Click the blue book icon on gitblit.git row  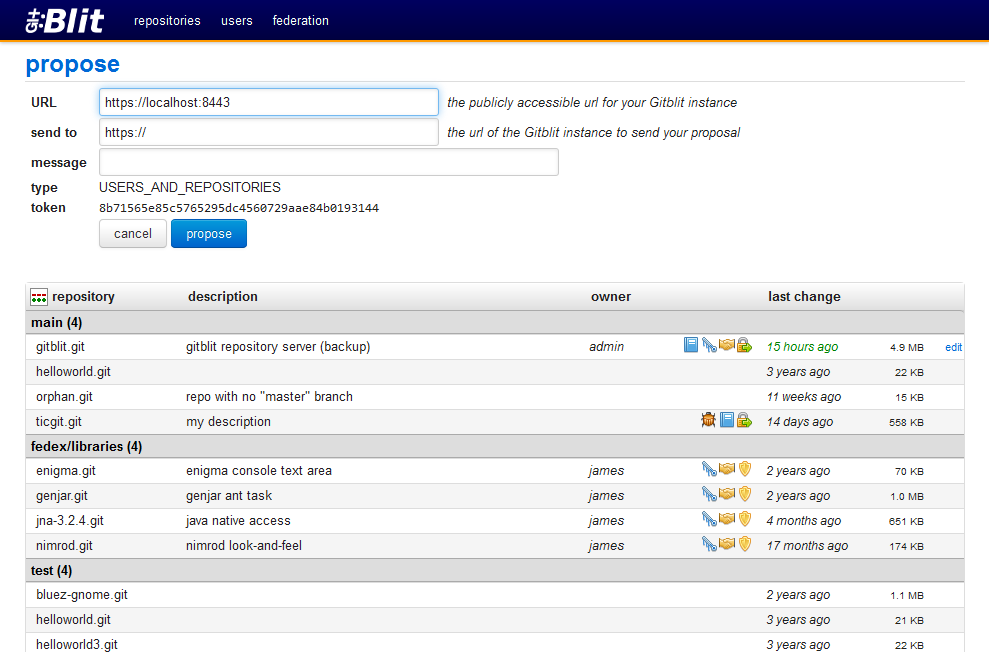(x=691, y=346)
